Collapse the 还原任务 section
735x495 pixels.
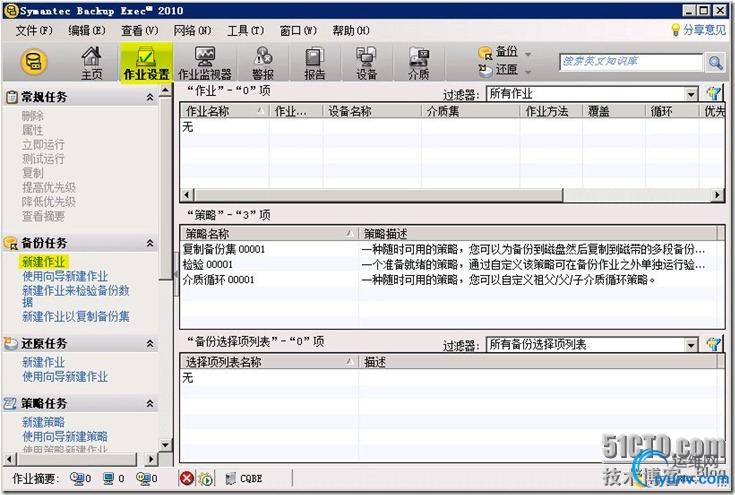point(150,344)
